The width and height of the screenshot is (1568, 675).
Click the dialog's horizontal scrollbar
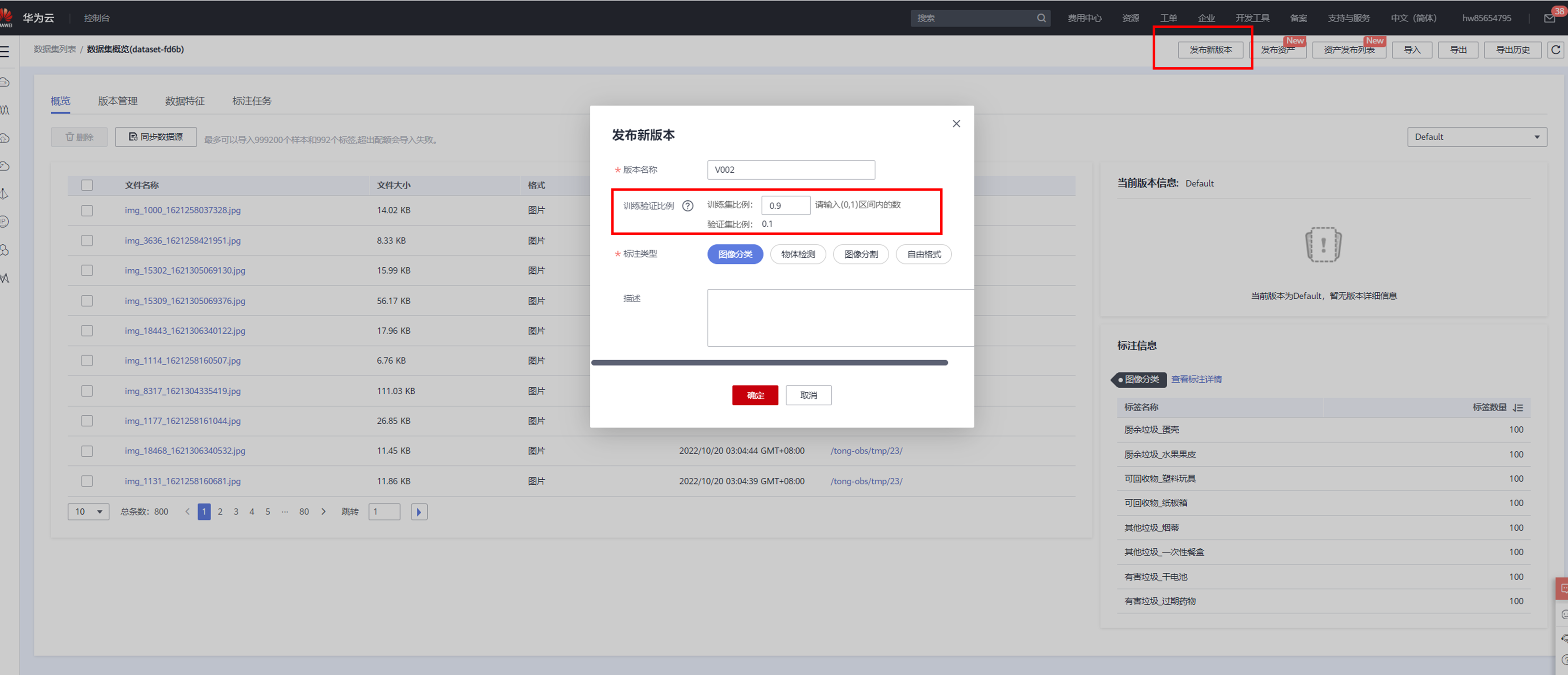coord(769,363)
